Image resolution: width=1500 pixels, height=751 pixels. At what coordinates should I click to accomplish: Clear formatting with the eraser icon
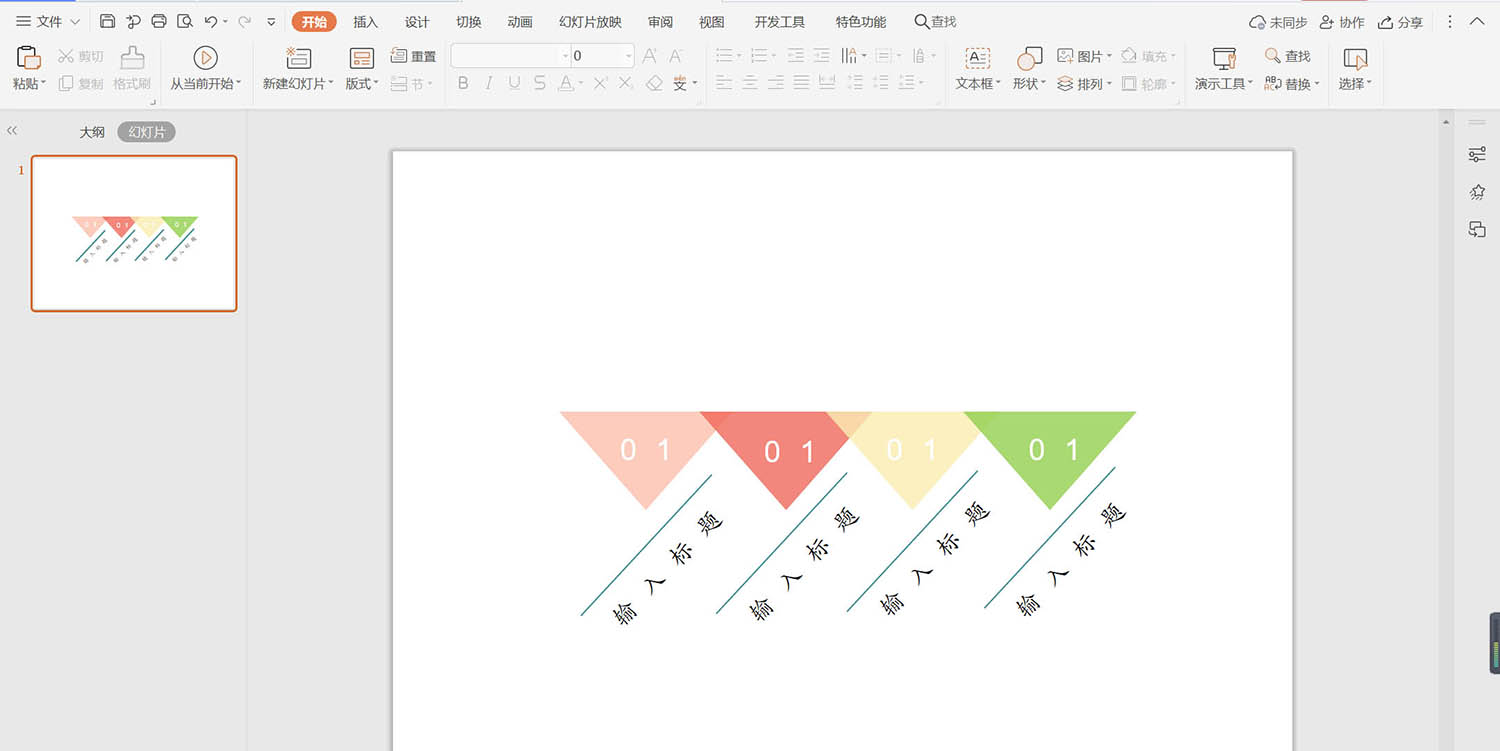(654, 84)
